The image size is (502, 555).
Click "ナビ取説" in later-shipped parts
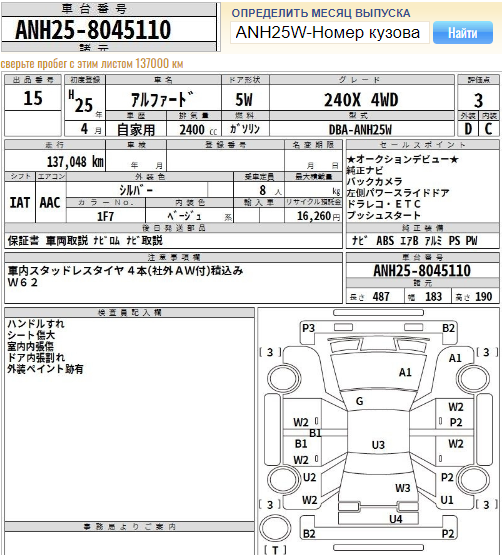click(144, 241)
